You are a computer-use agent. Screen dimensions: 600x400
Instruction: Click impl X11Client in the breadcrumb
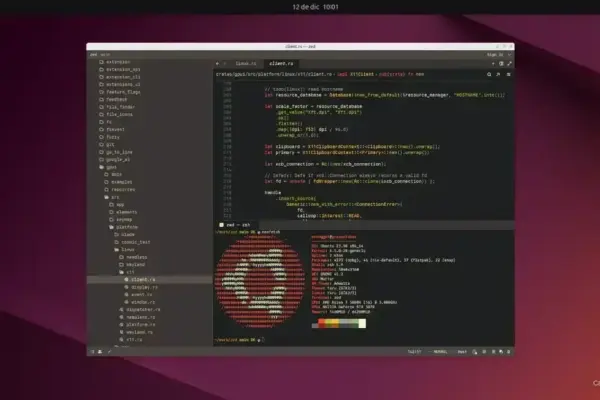pos(355,74)
